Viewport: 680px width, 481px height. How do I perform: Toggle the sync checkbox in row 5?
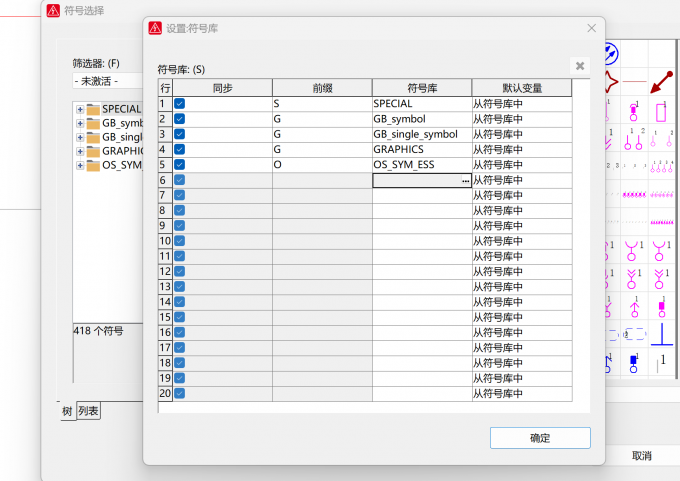(x=180, y=164)
